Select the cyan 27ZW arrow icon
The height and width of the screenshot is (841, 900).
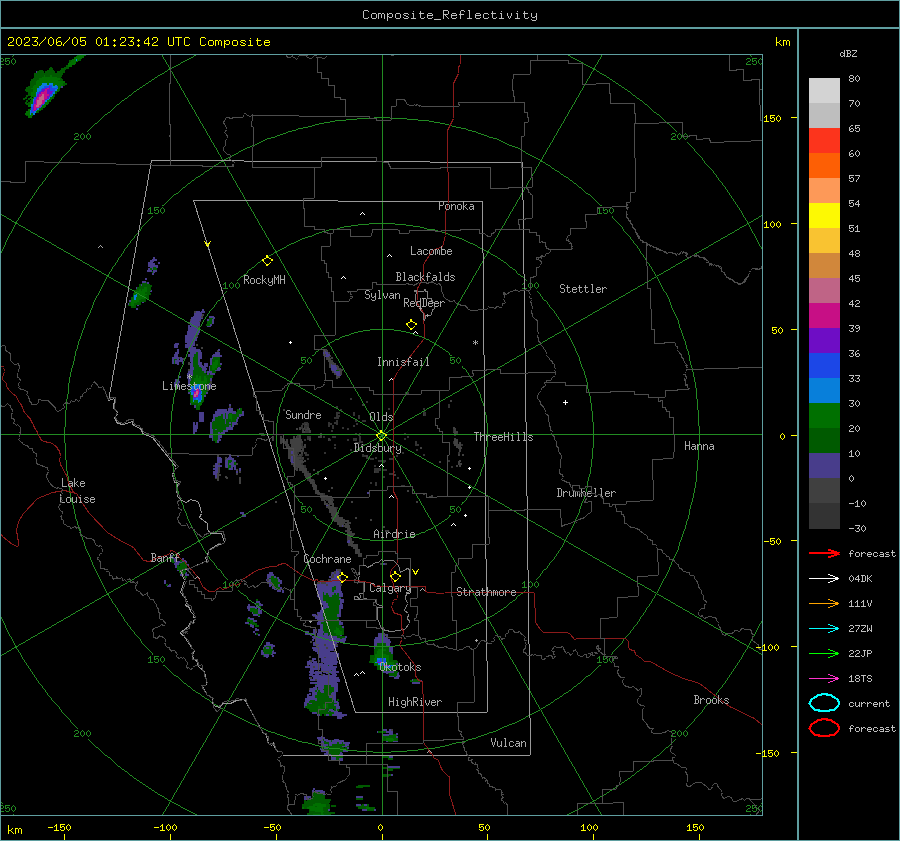824,629
